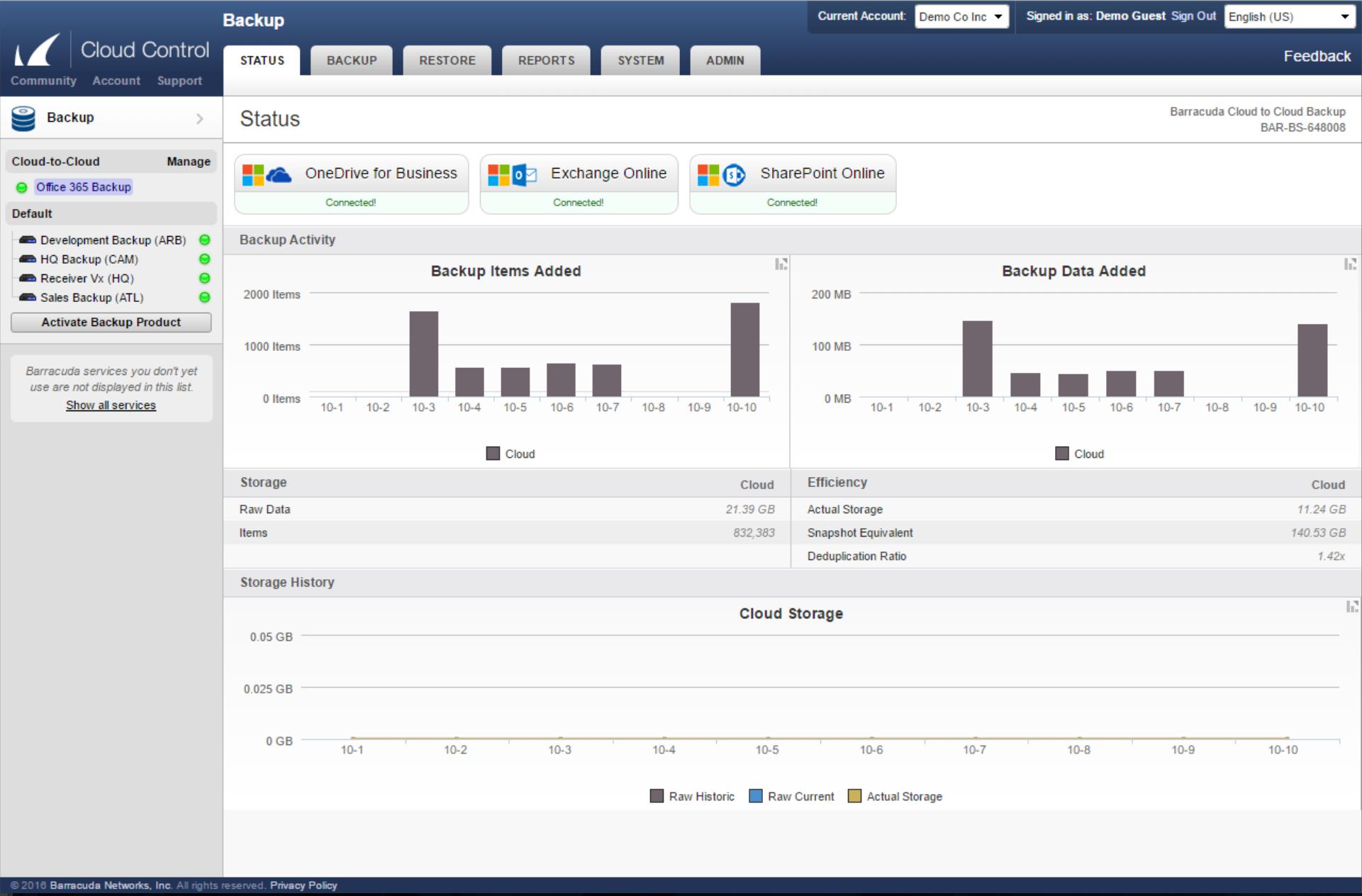Go to the SYSTEM tab
The image size is (1362, 896).
click(x=641, y=60)
